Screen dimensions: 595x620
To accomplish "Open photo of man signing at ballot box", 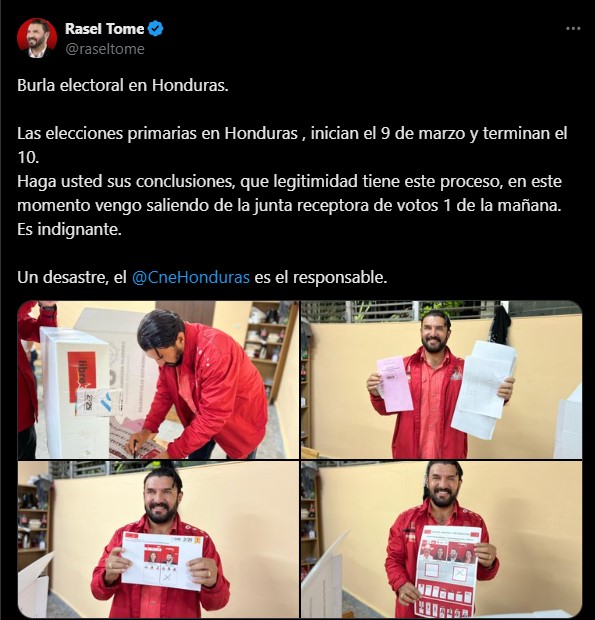I will [x=158, y=380].
